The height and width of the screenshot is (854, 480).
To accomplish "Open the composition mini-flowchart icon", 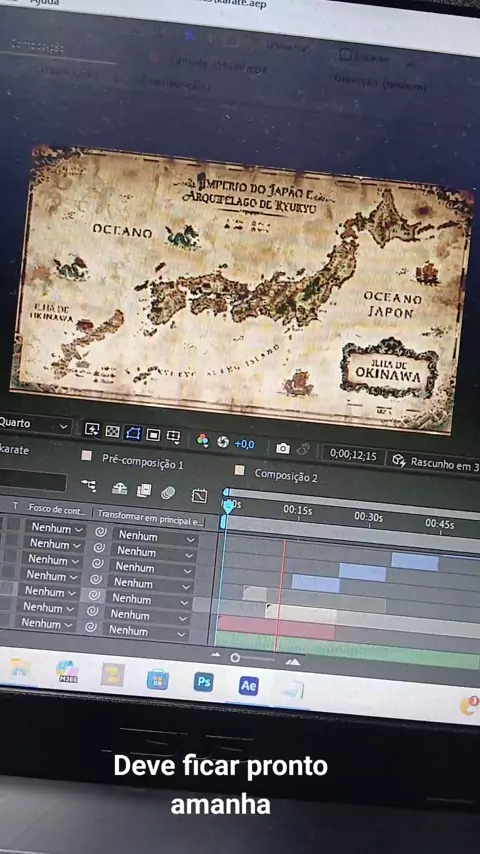I will [89, 485].
